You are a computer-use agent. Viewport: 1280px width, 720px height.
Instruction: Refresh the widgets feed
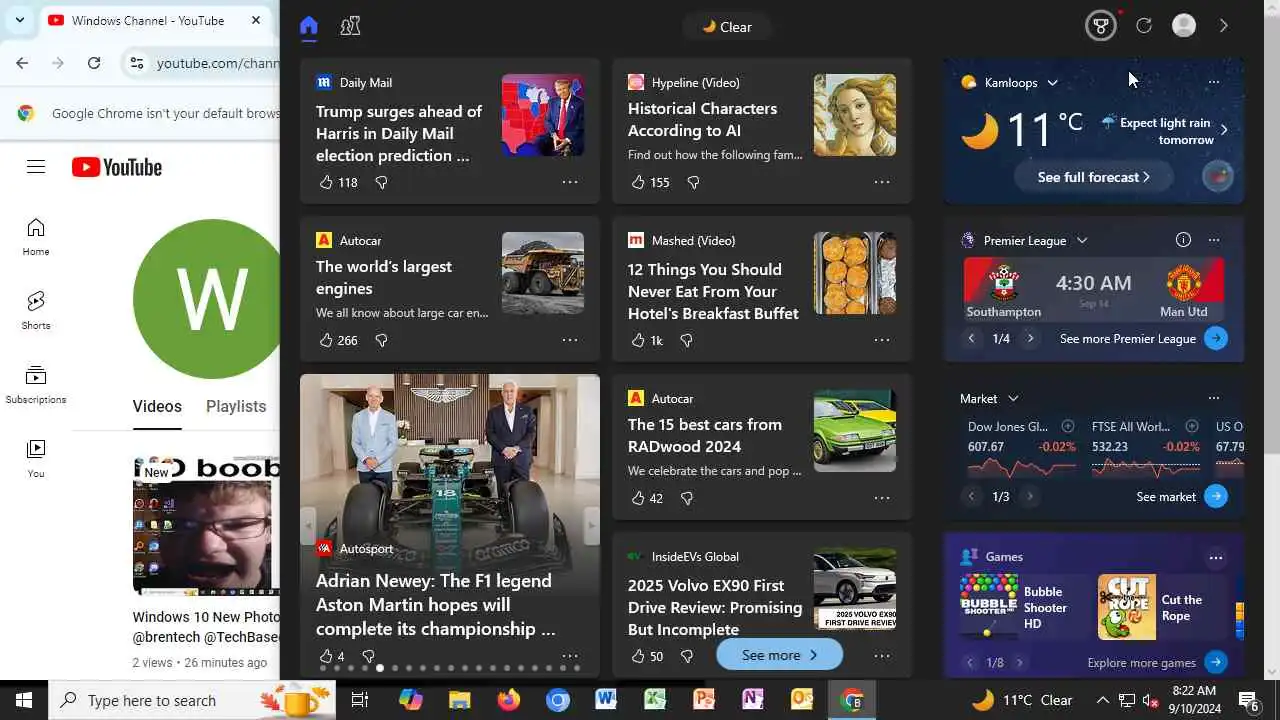[x=1144, y=26]
